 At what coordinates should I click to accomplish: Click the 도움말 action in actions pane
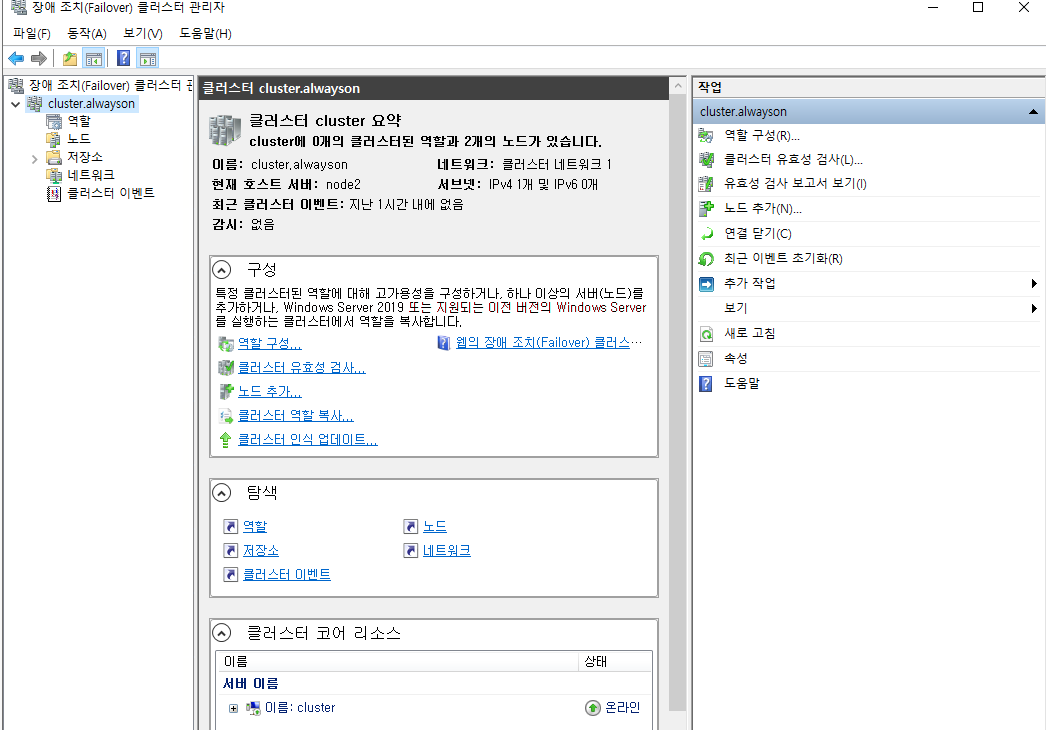(742, 383)
